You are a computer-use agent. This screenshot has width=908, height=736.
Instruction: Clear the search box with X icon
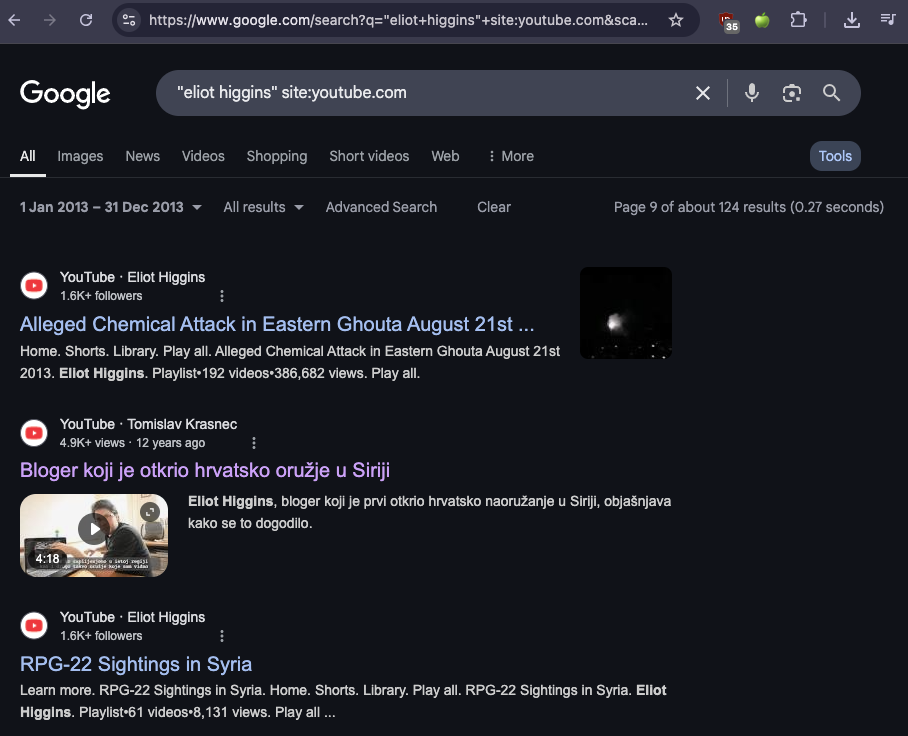pos(703,93)
